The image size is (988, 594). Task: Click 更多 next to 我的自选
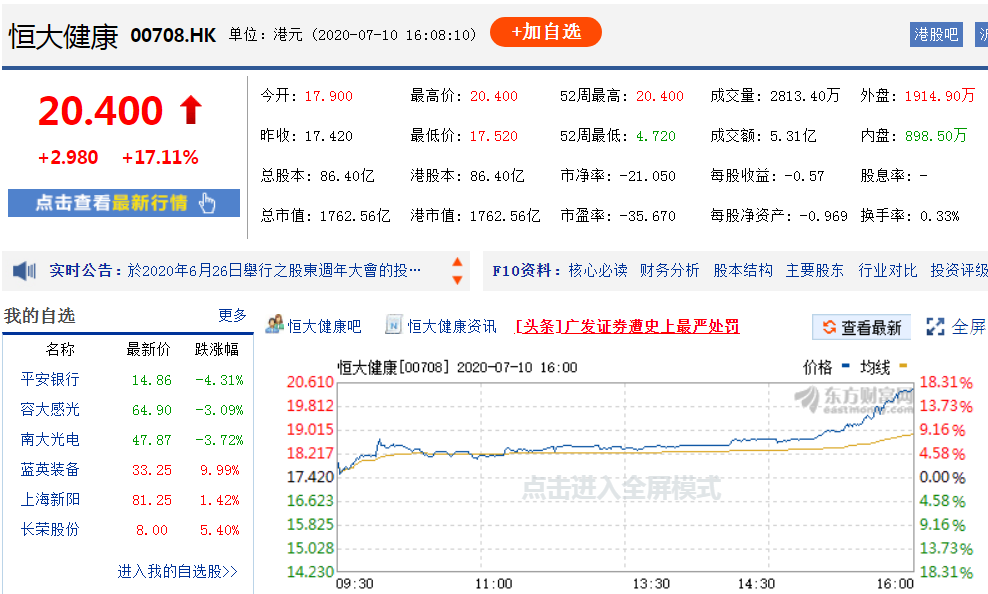232,315
